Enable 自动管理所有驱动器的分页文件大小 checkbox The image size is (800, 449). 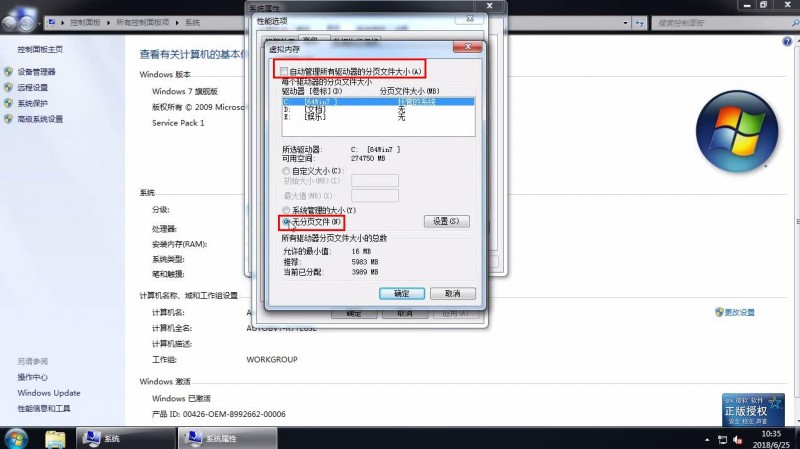(284, 72)
